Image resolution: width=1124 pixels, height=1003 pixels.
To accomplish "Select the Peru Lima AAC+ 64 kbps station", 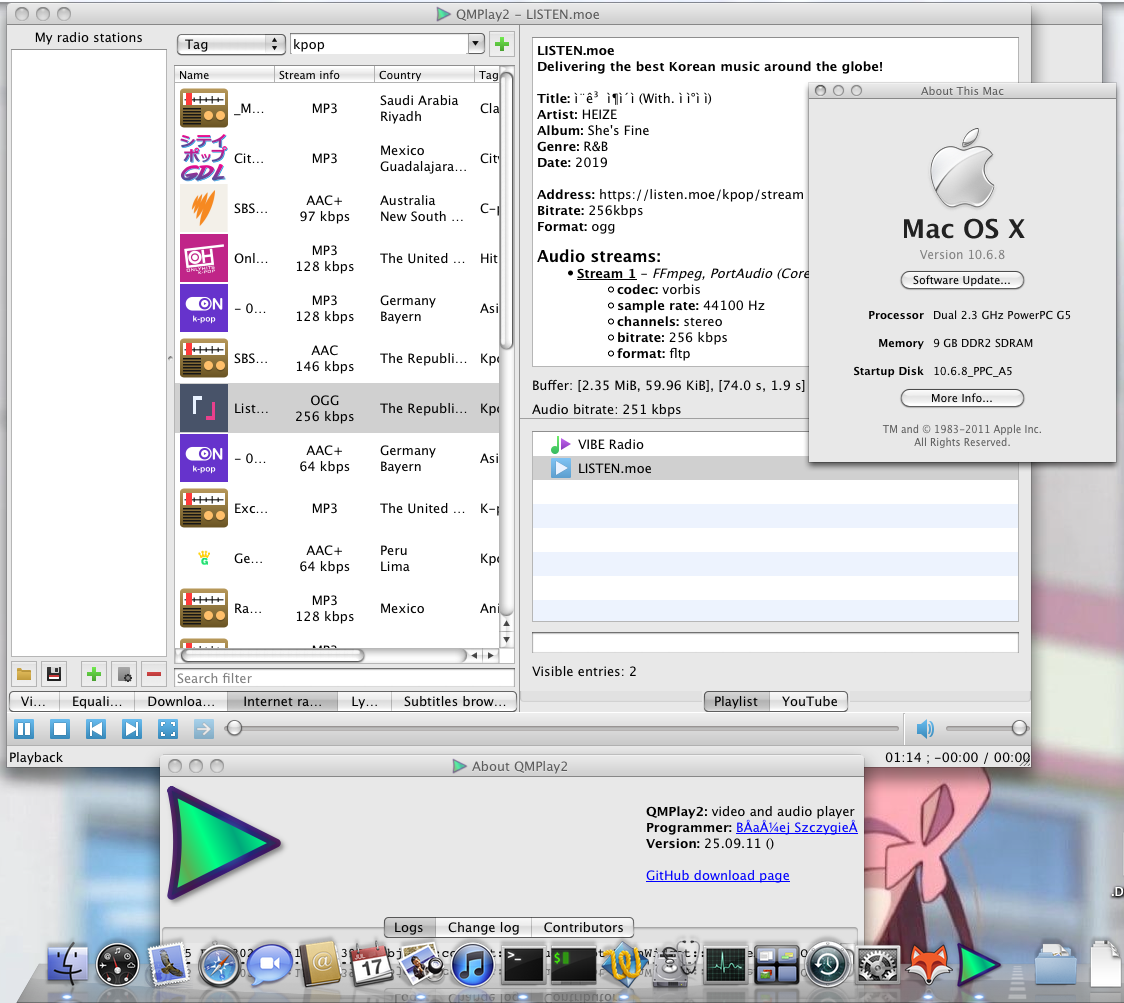I will (x=337, y=558).
